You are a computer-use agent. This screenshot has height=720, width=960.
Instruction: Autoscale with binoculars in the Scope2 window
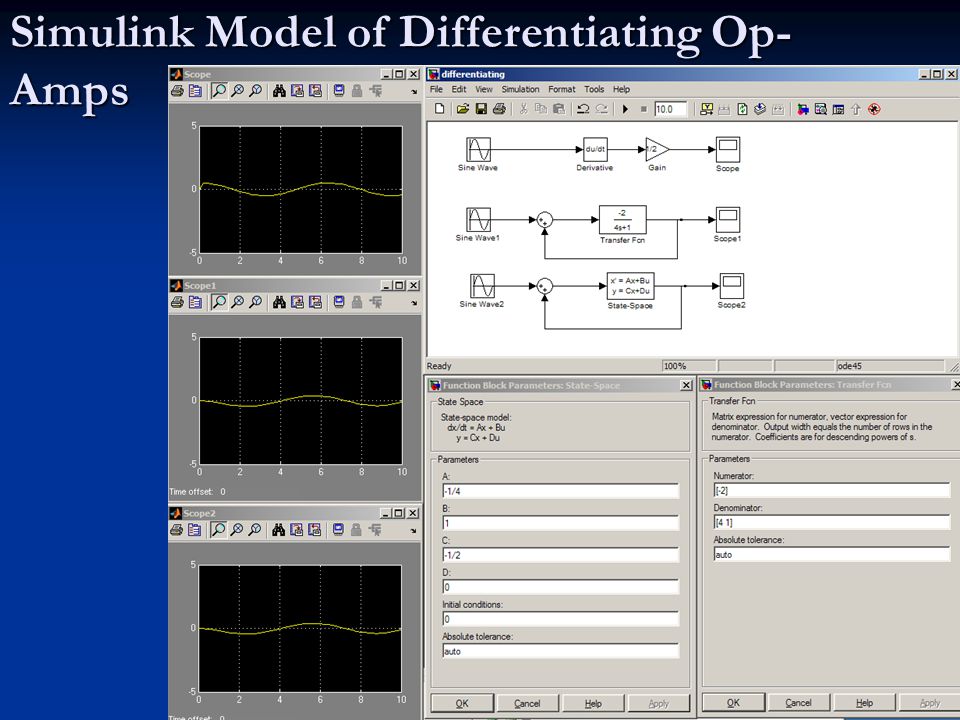click(x=279, y=530)
